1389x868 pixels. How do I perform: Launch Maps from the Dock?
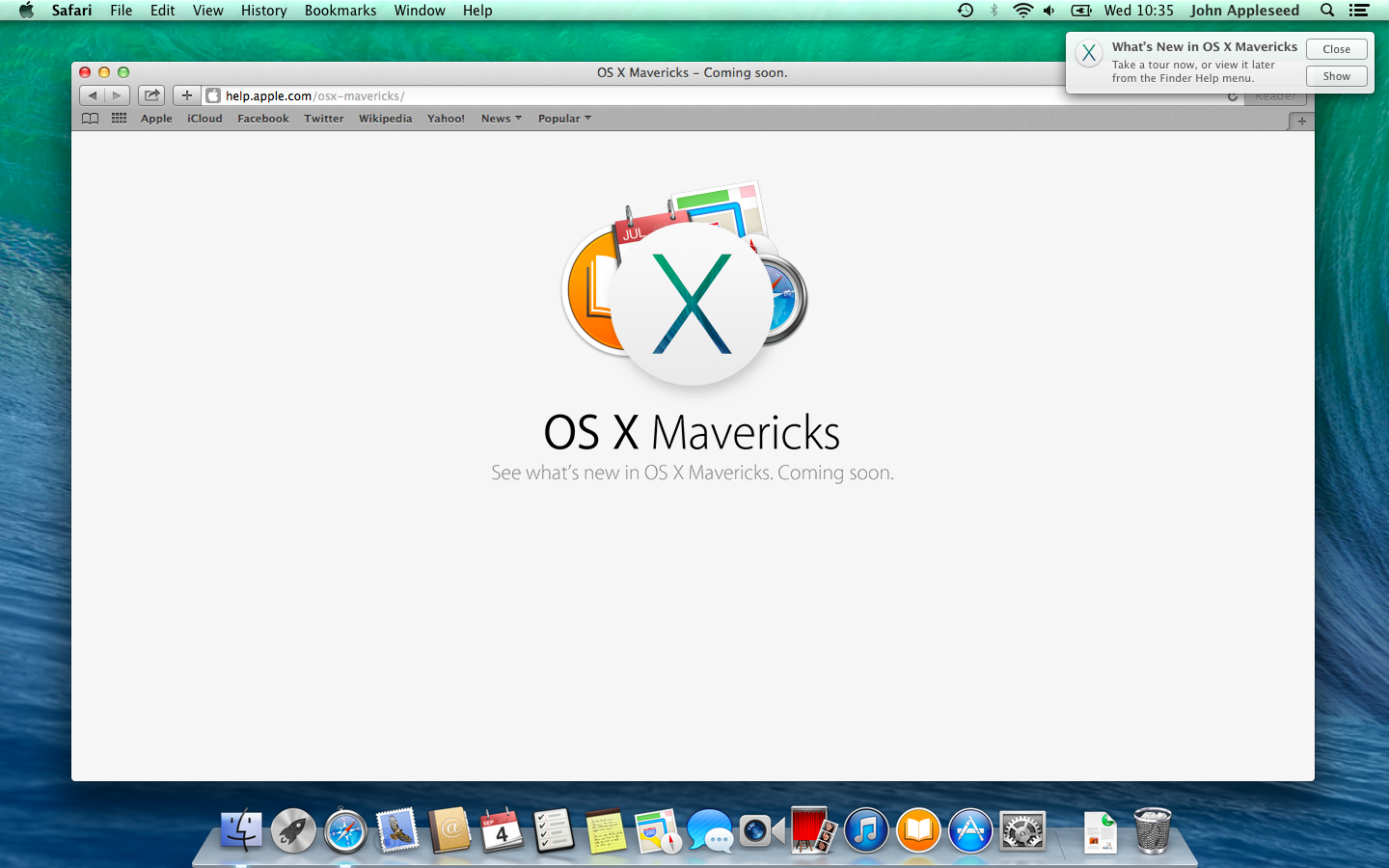click(658, 830)
